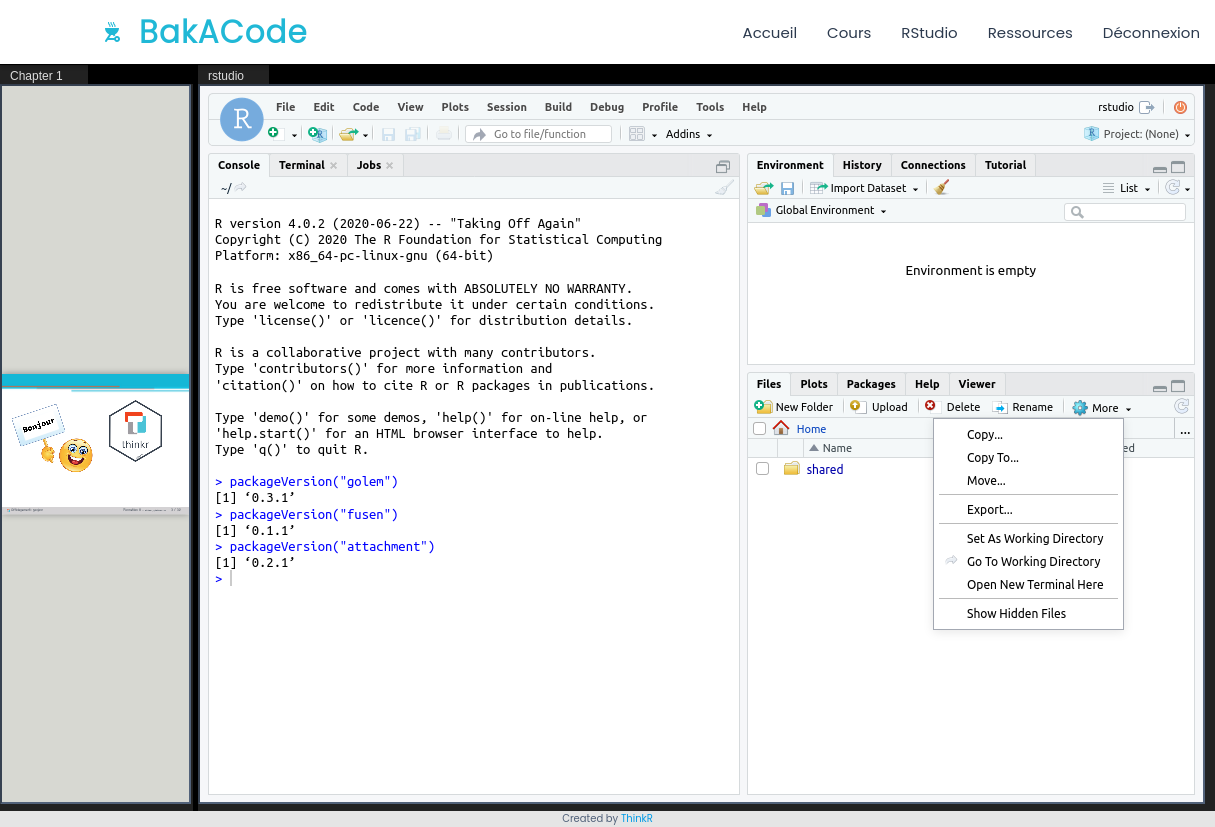The height and width of the screenshot is (827, 1215).
Task: Open the shared folder link
Action: (x=825, y=469)
